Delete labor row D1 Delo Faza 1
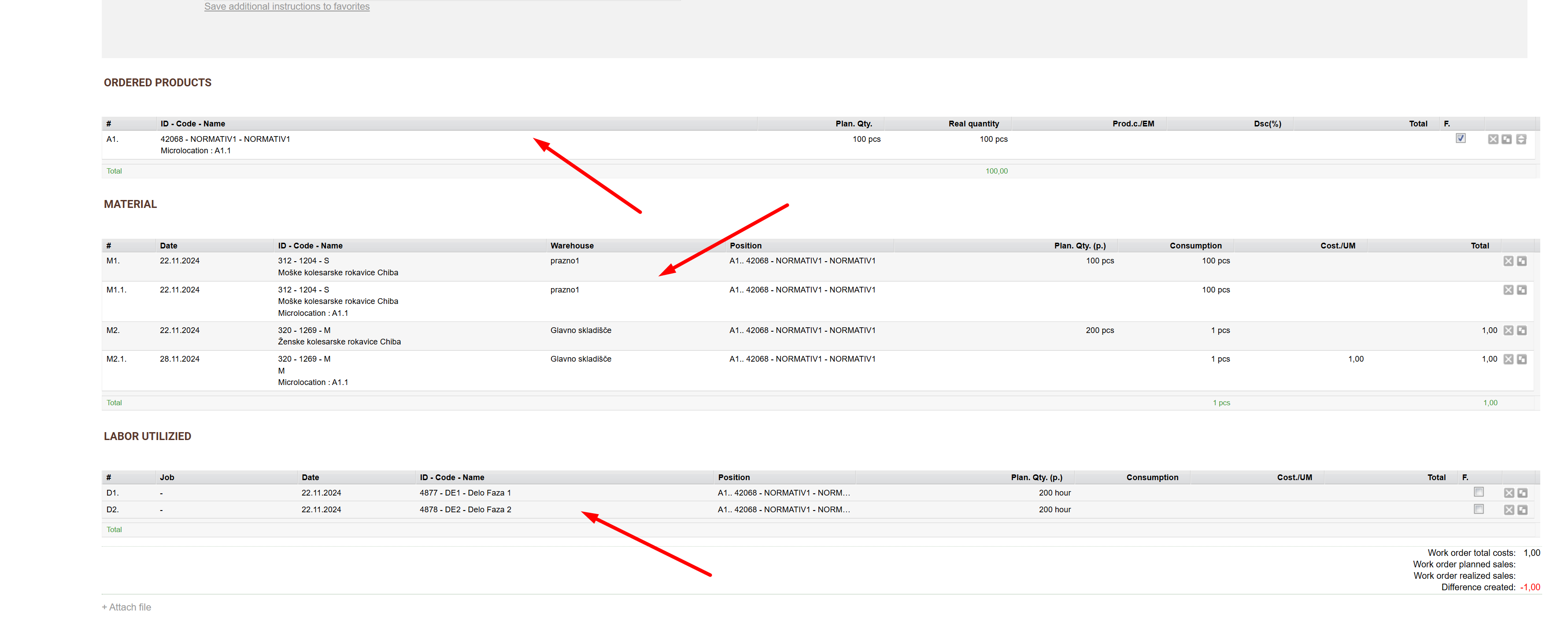This screenshot has height=618, width=1568. coord(1509,493)
